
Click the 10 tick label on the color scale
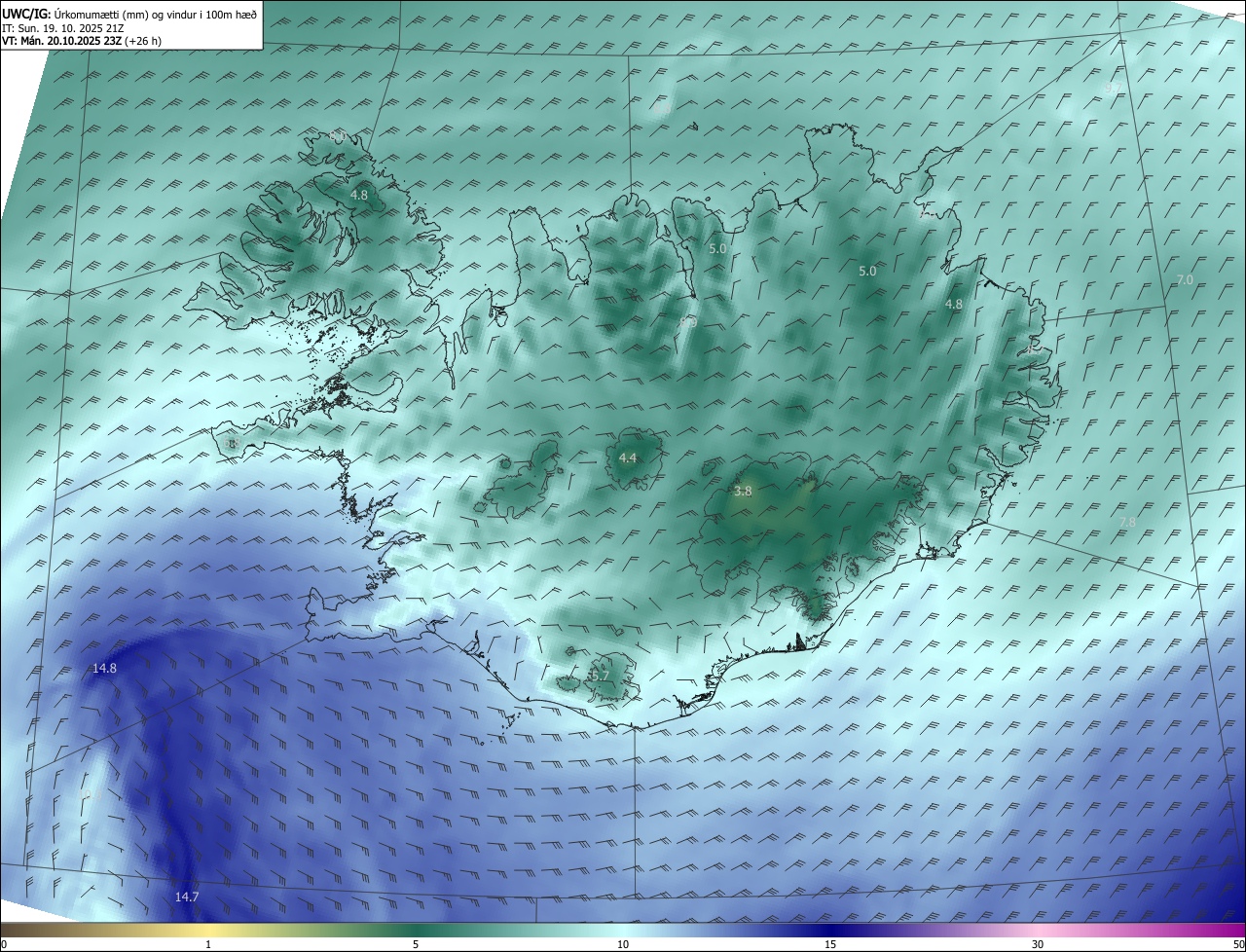tap(623, 944)
